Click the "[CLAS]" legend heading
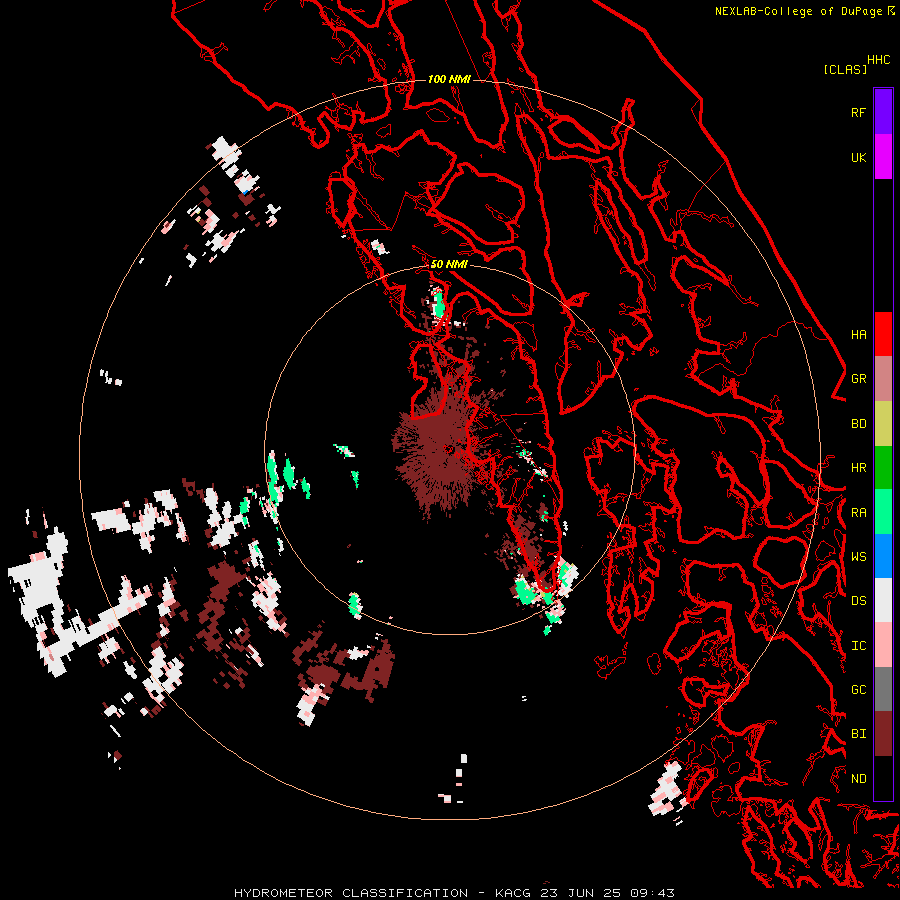This screenshot has height=900, width=900. [845, 69]
